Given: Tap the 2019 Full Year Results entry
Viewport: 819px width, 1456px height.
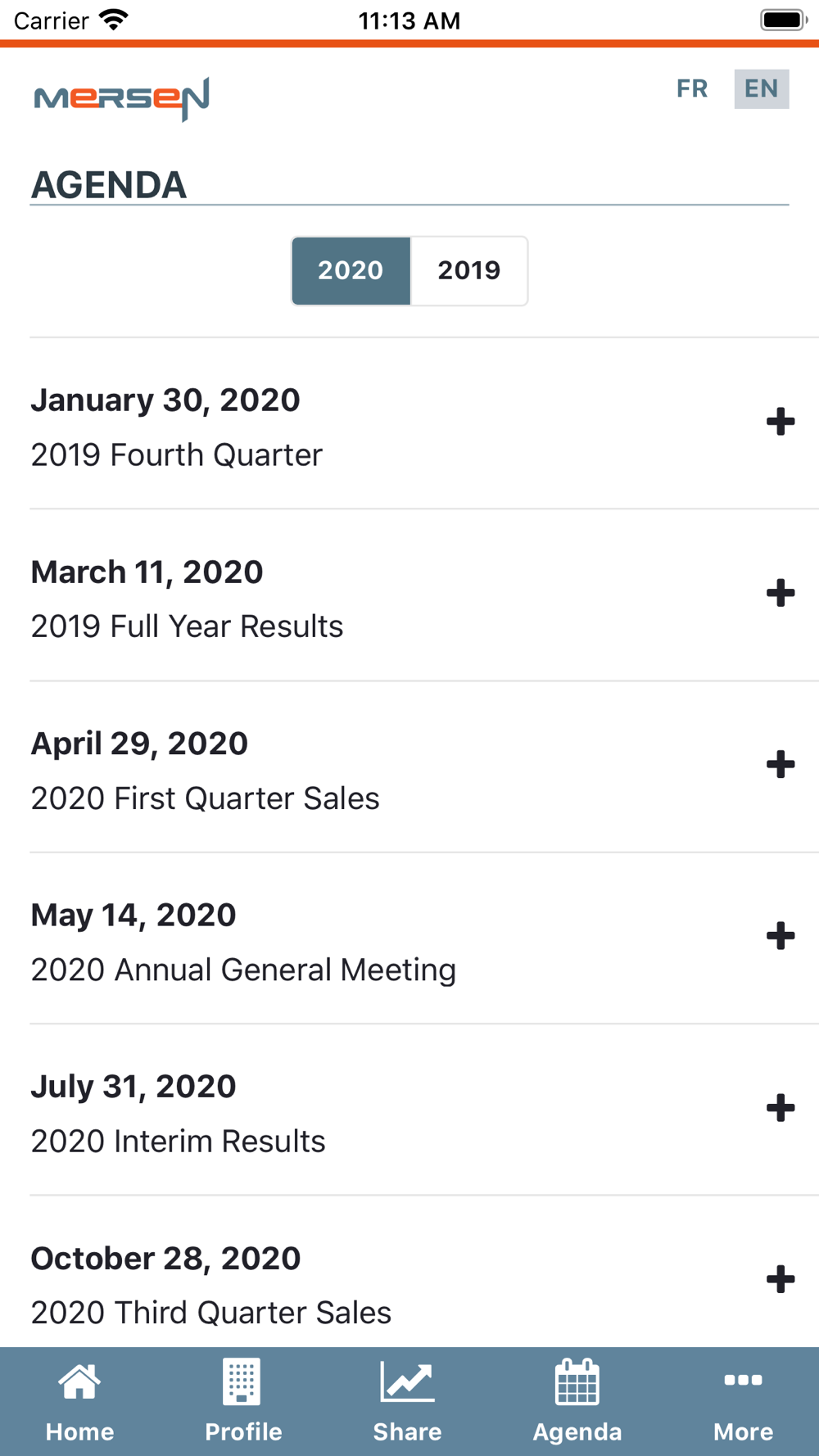Looking at the screenshot, I should [187, 626].
